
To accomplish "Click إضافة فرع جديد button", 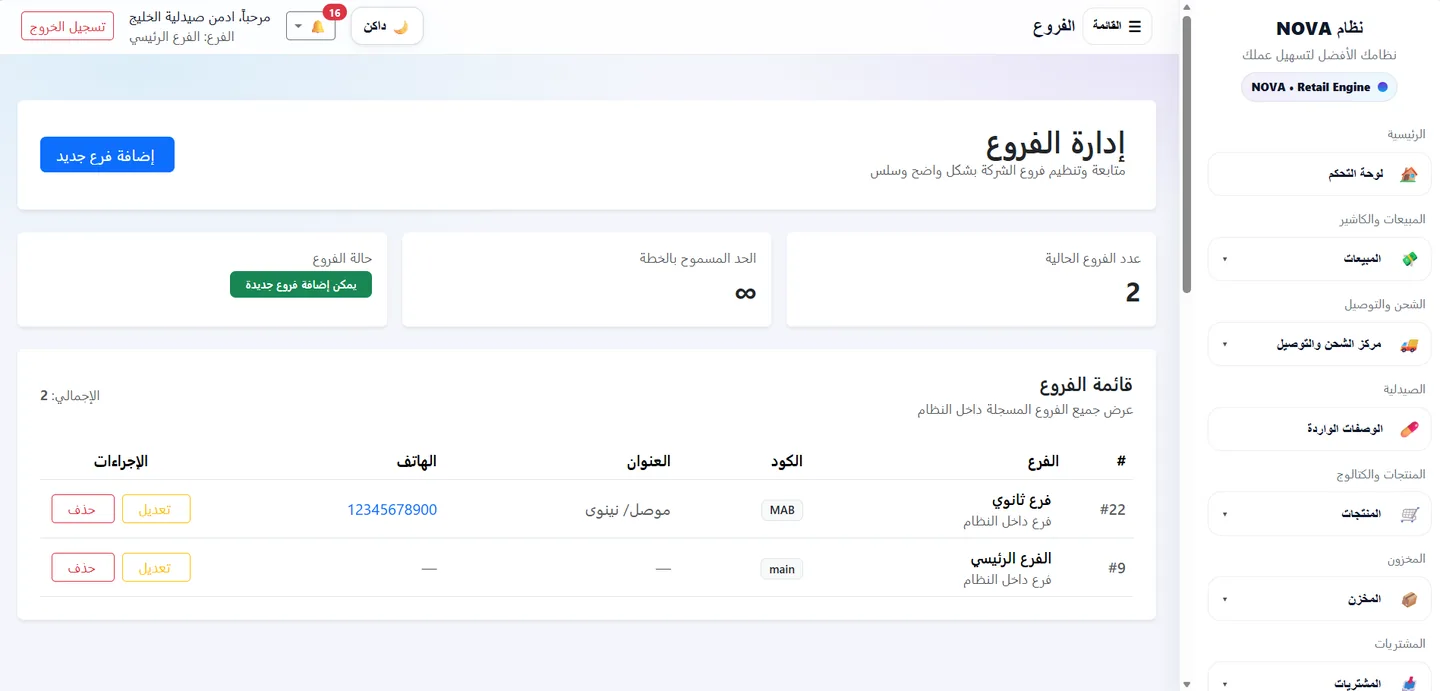I will tap(107, 155).
